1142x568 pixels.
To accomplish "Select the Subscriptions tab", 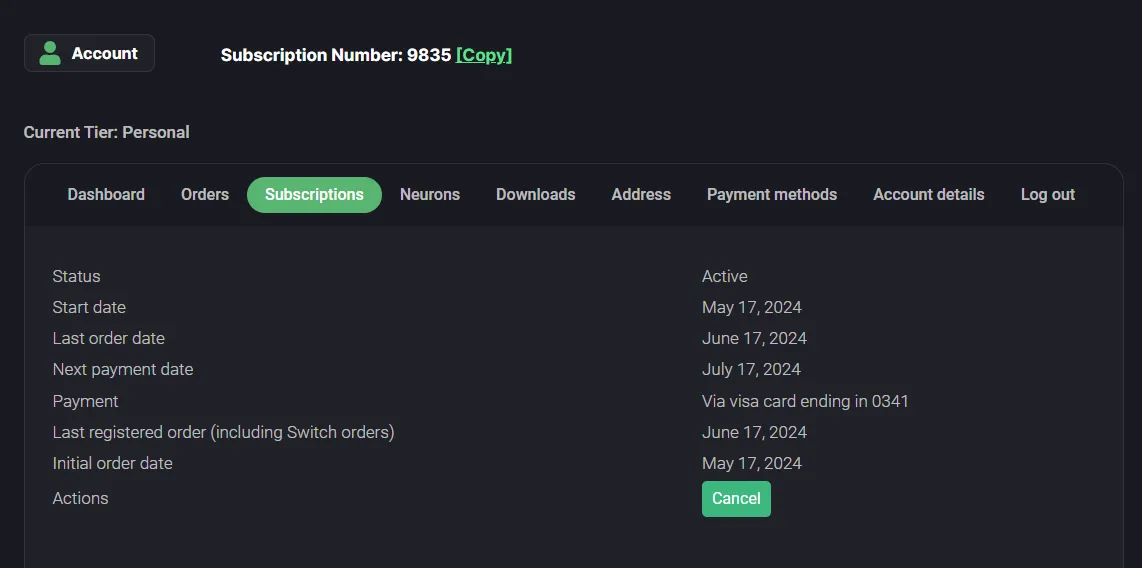I will tap(314, 195).
